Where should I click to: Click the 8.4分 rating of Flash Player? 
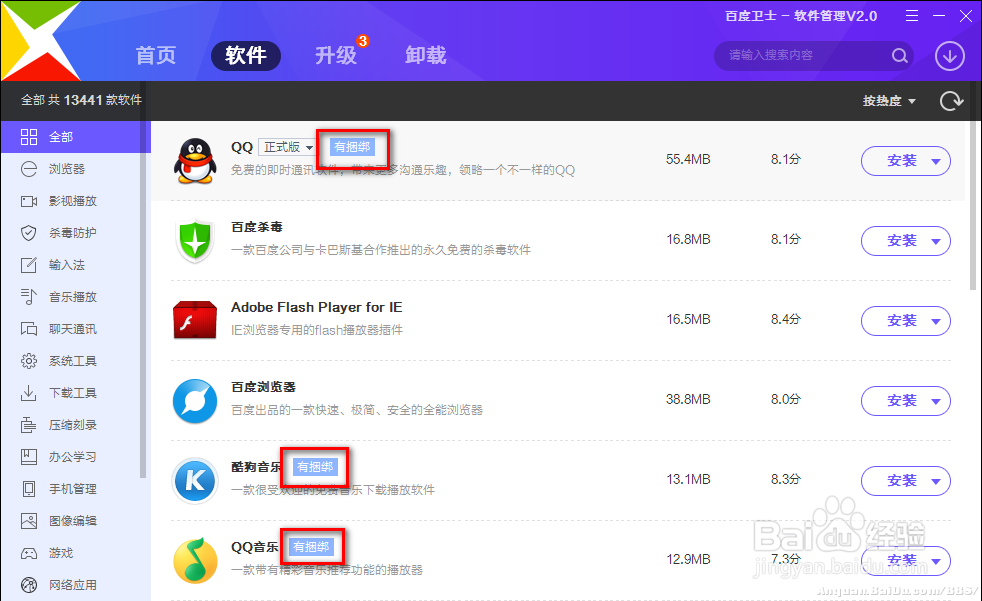(785, 319)
